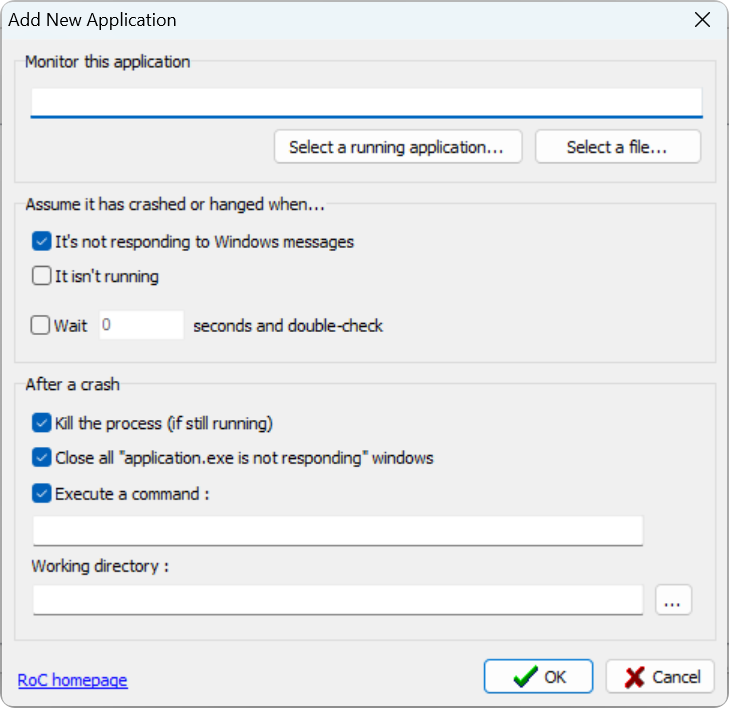Viewport: 729px width, 708px height.
Task: Click the Execute a command text field
Action: (337, 531)
